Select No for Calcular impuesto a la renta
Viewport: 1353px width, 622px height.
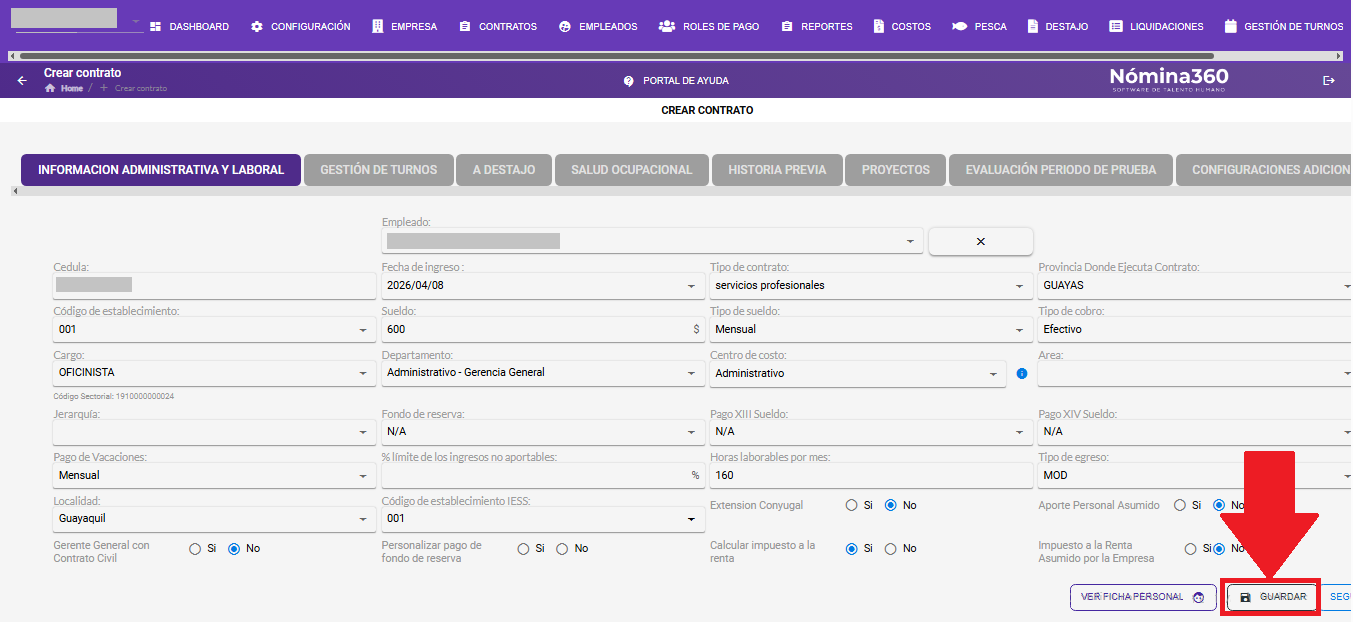pyautogui.click(x=892, y=548)
